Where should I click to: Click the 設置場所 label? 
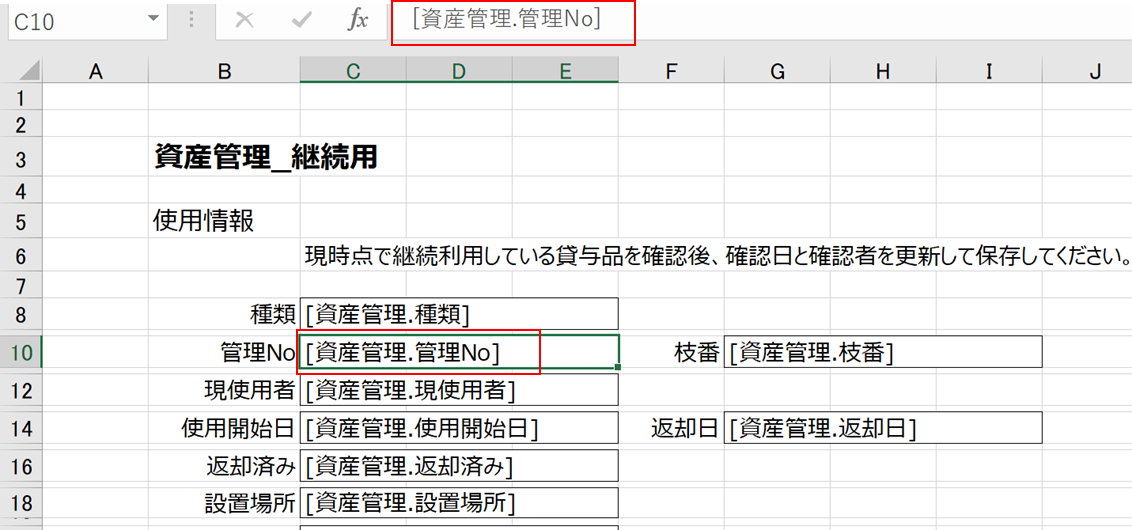point(250,504)
